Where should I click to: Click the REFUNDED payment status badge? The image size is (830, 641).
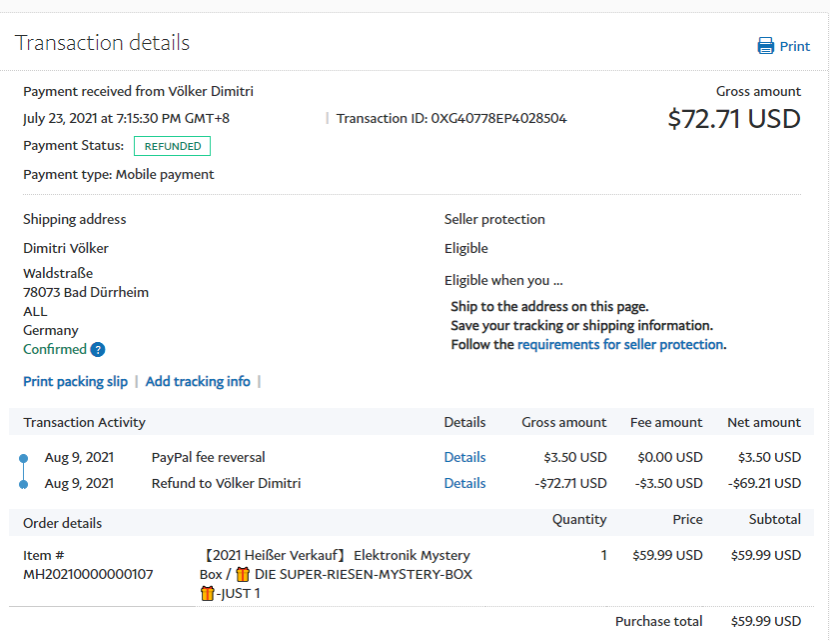[172, 146]
